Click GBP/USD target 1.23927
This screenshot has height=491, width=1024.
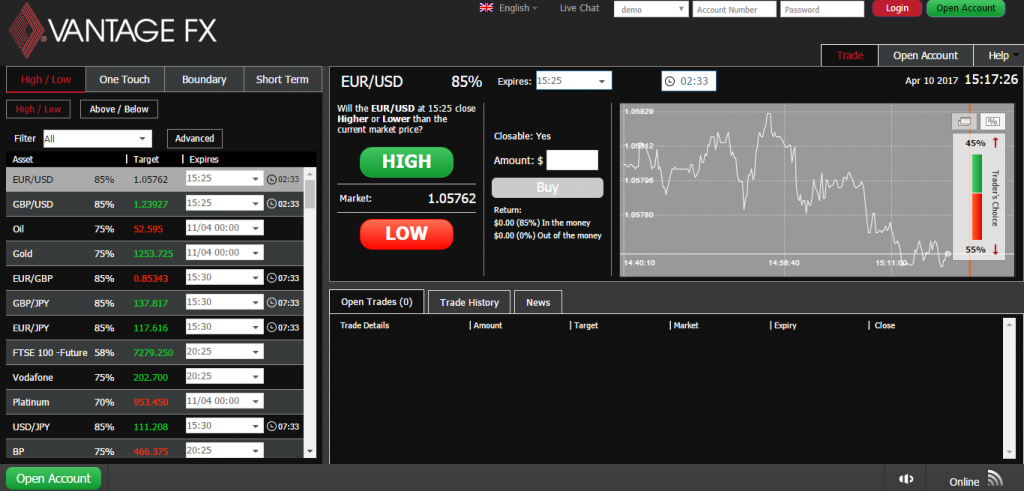151,204
